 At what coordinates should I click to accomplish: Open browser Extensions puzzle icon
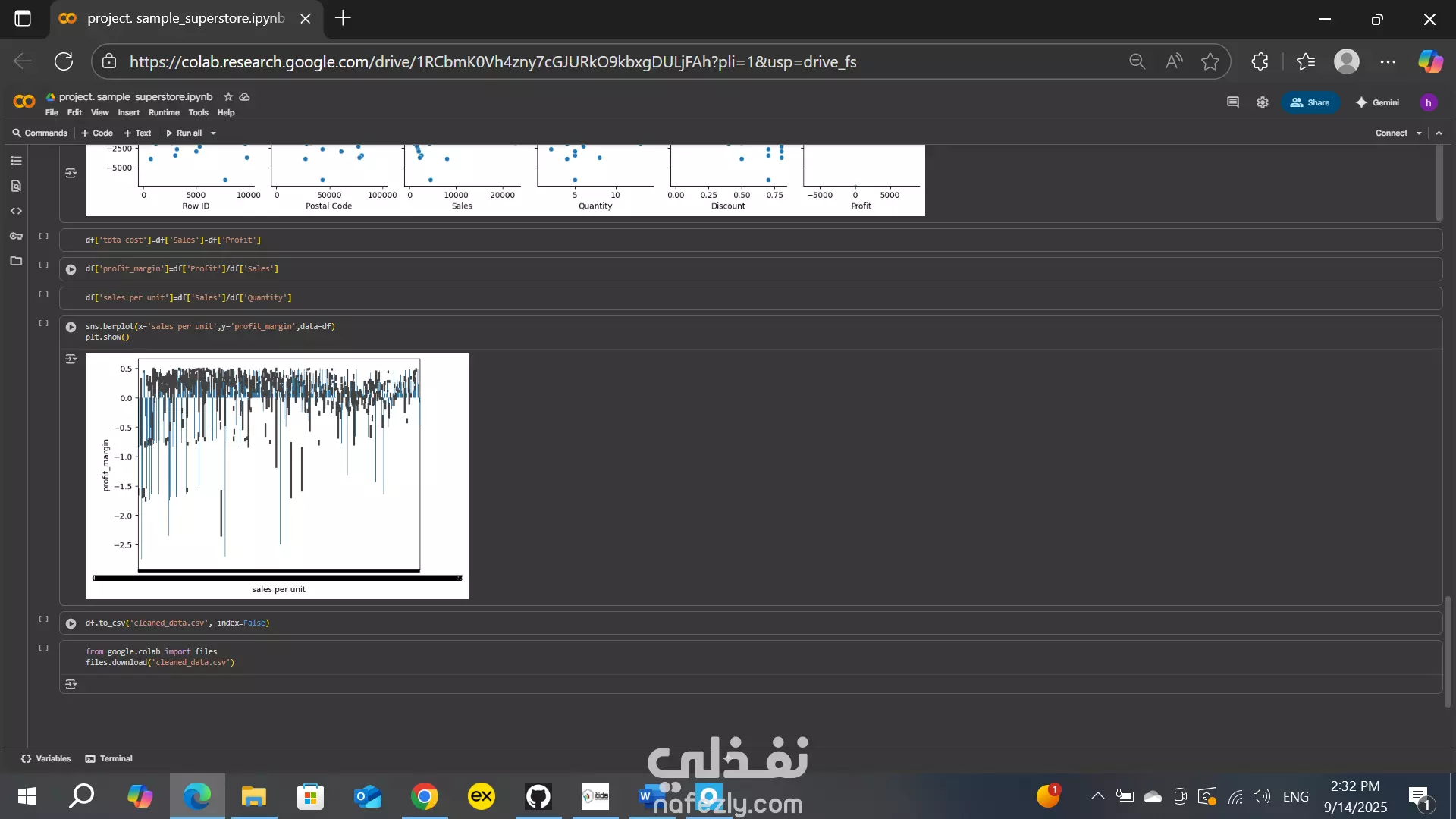(x=1260, y=61)
